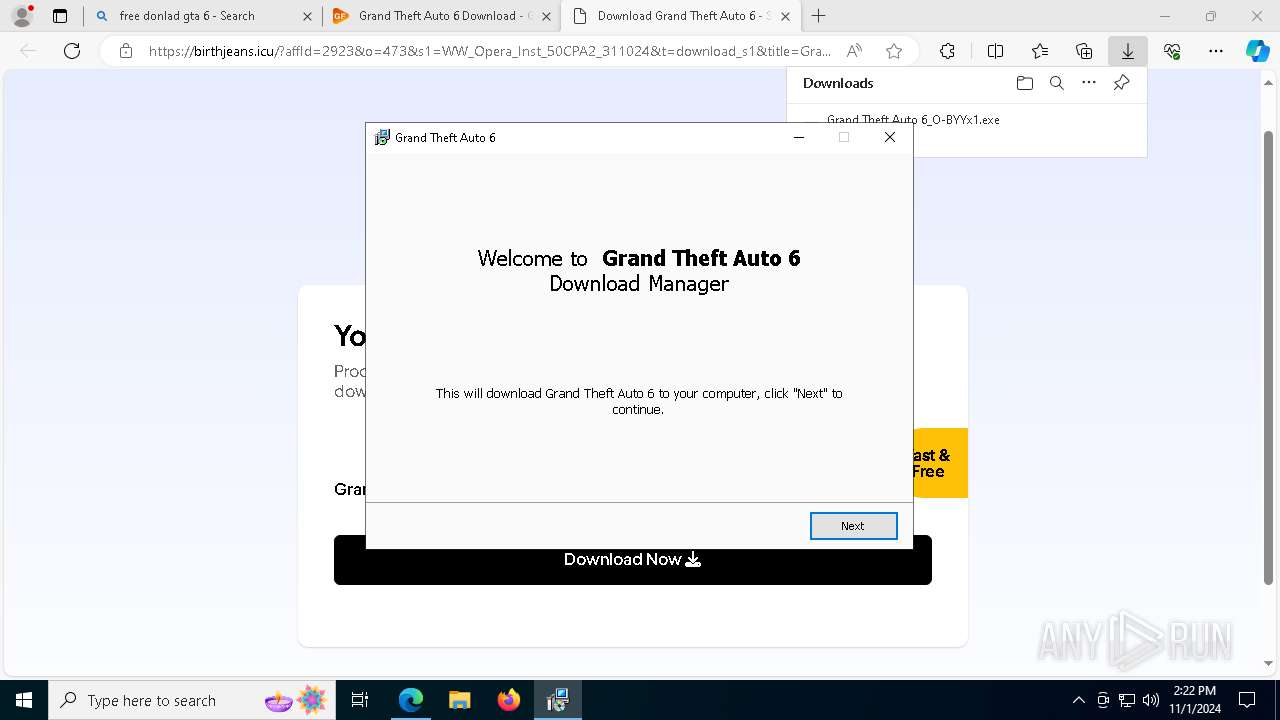Screen dimensions: 1280x720
Task: Add this page to favorites star
Action: [894, 51]
